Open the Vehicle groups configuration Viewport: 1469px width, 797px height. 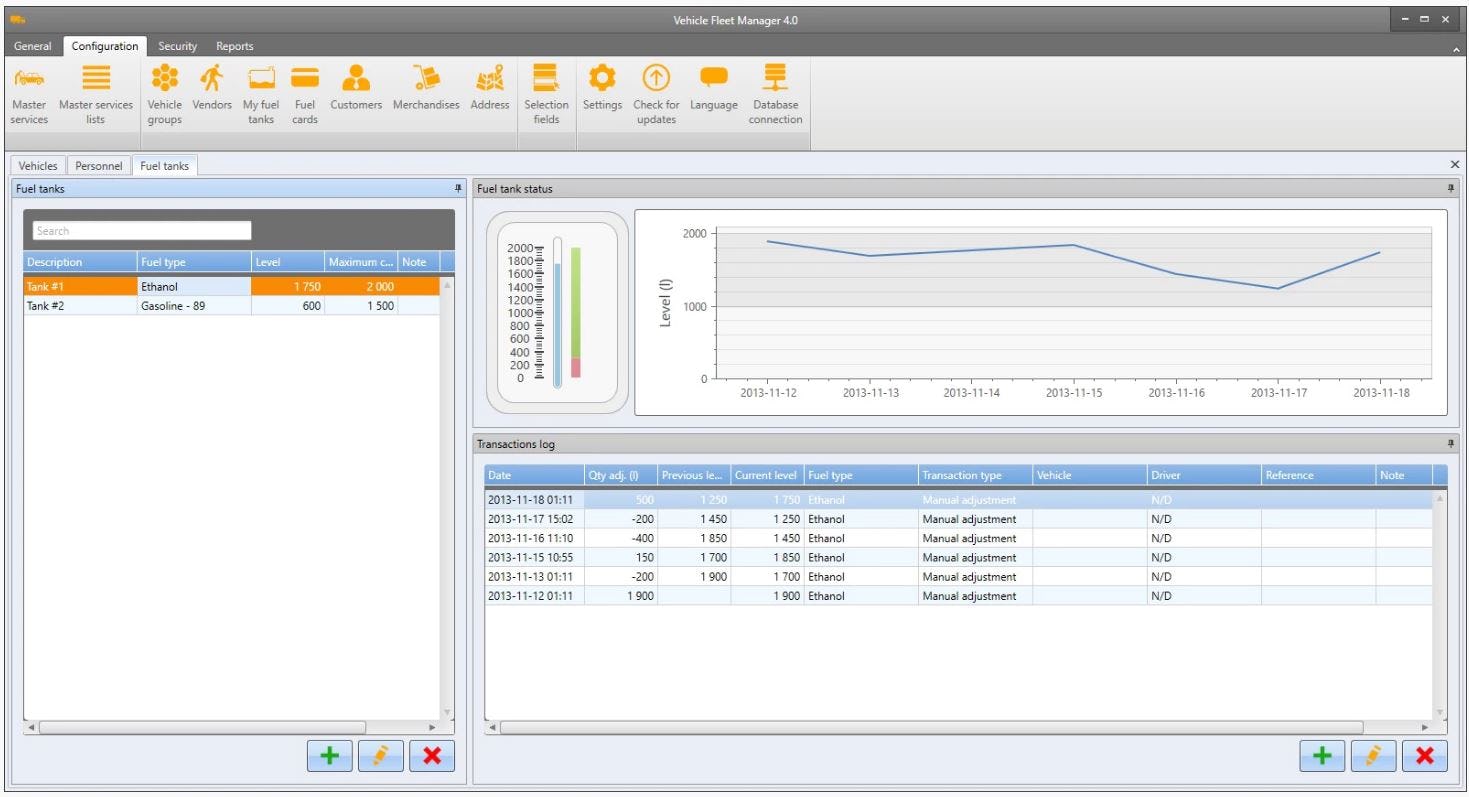165,94
